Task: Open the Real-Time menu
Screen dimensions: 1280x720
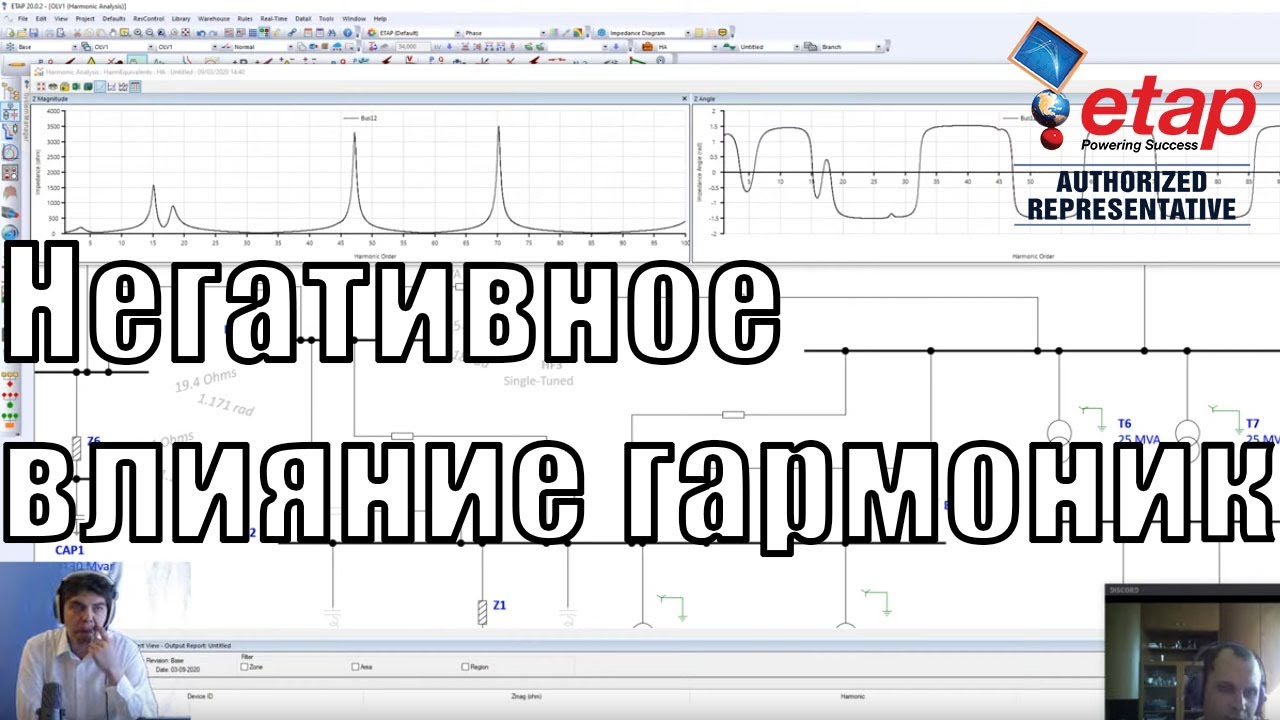Action: point(274,18)
